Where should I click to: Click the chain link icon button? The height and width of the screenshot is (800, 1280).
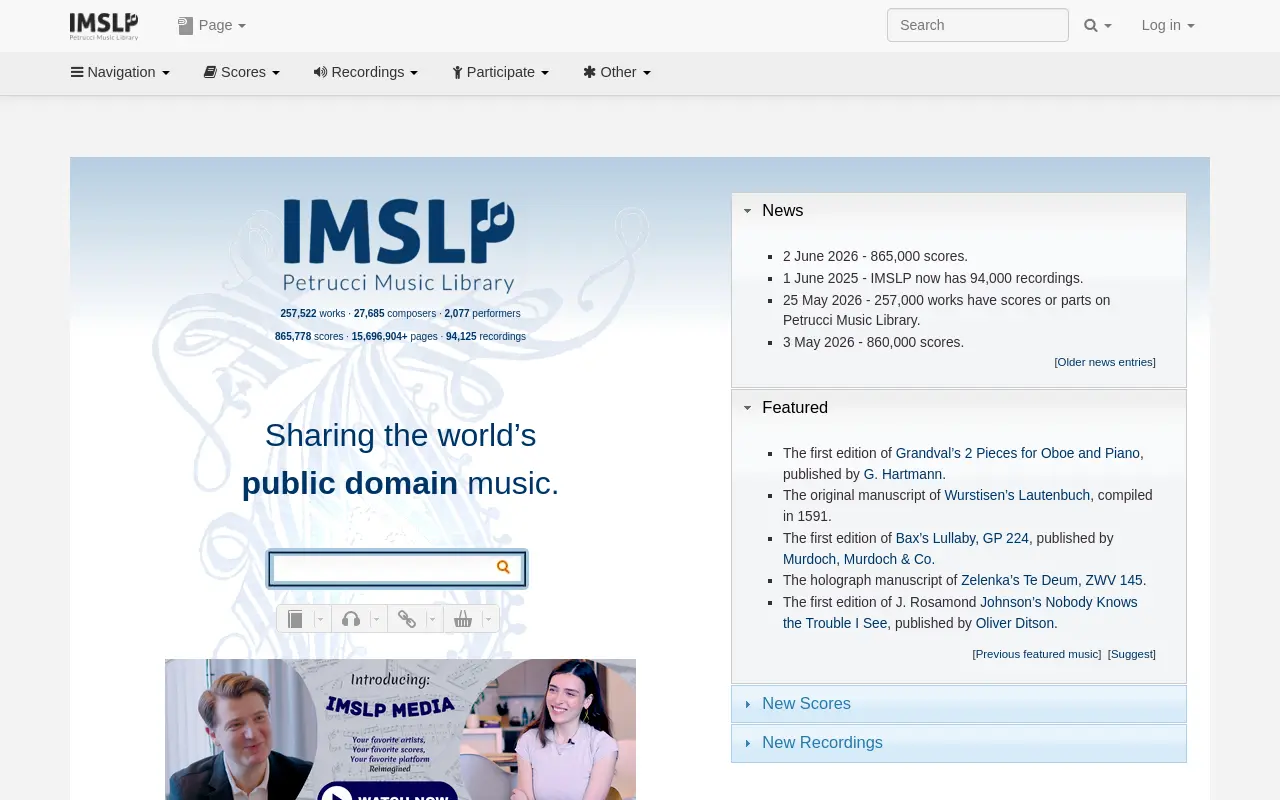point(407,619)
